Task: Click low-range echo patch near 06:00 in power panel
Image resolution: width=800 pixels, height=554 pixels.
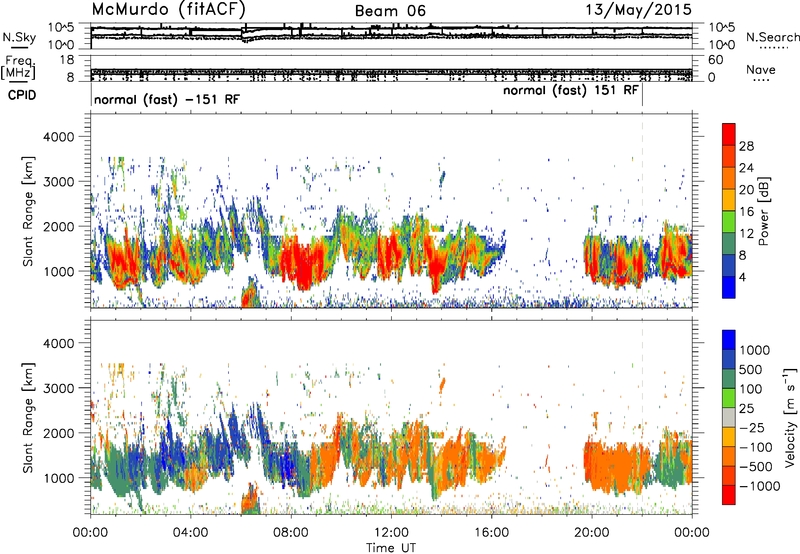Action: (x=250, y=293)
